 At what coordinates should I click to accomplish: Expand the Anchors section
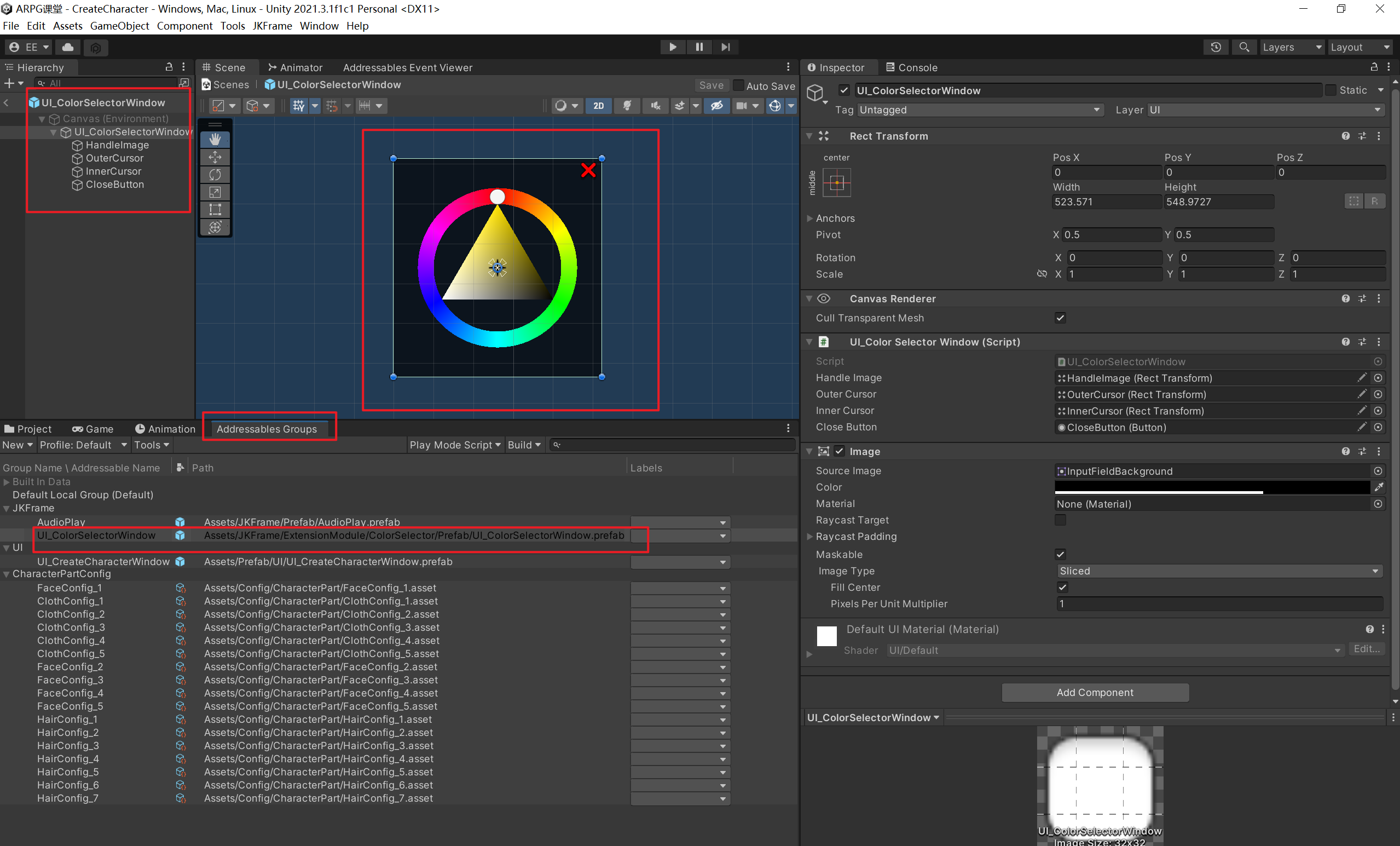809,218
